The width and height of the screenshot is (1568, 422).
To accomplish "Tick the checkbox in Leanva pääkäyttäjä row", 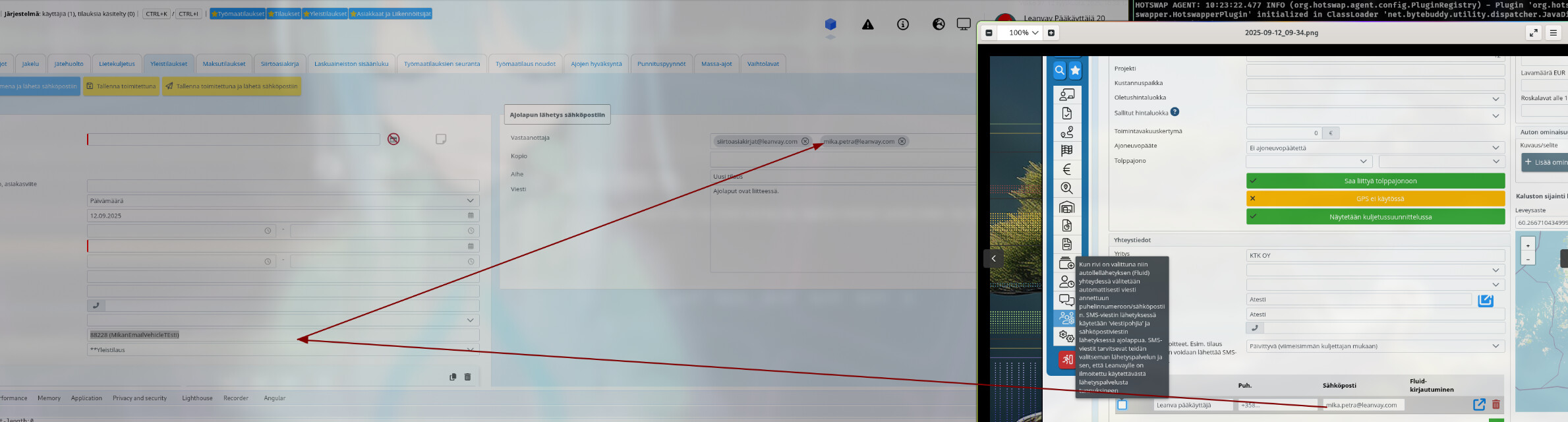I will 1122,405.
